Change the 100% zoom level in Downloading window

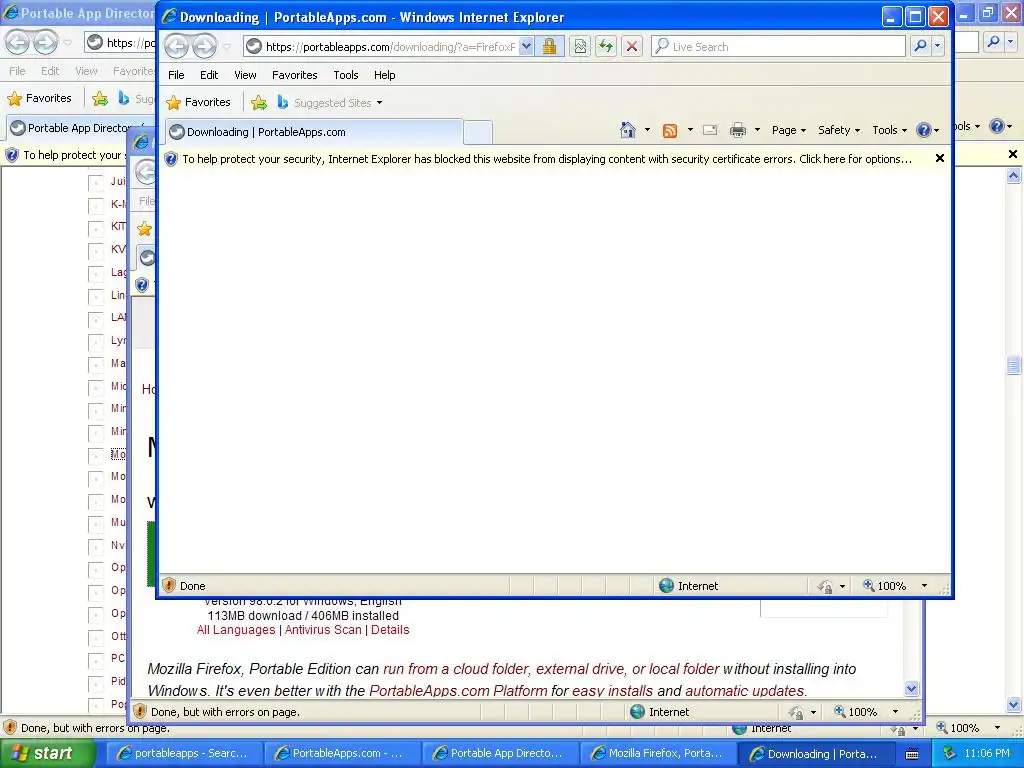point(886,586)
